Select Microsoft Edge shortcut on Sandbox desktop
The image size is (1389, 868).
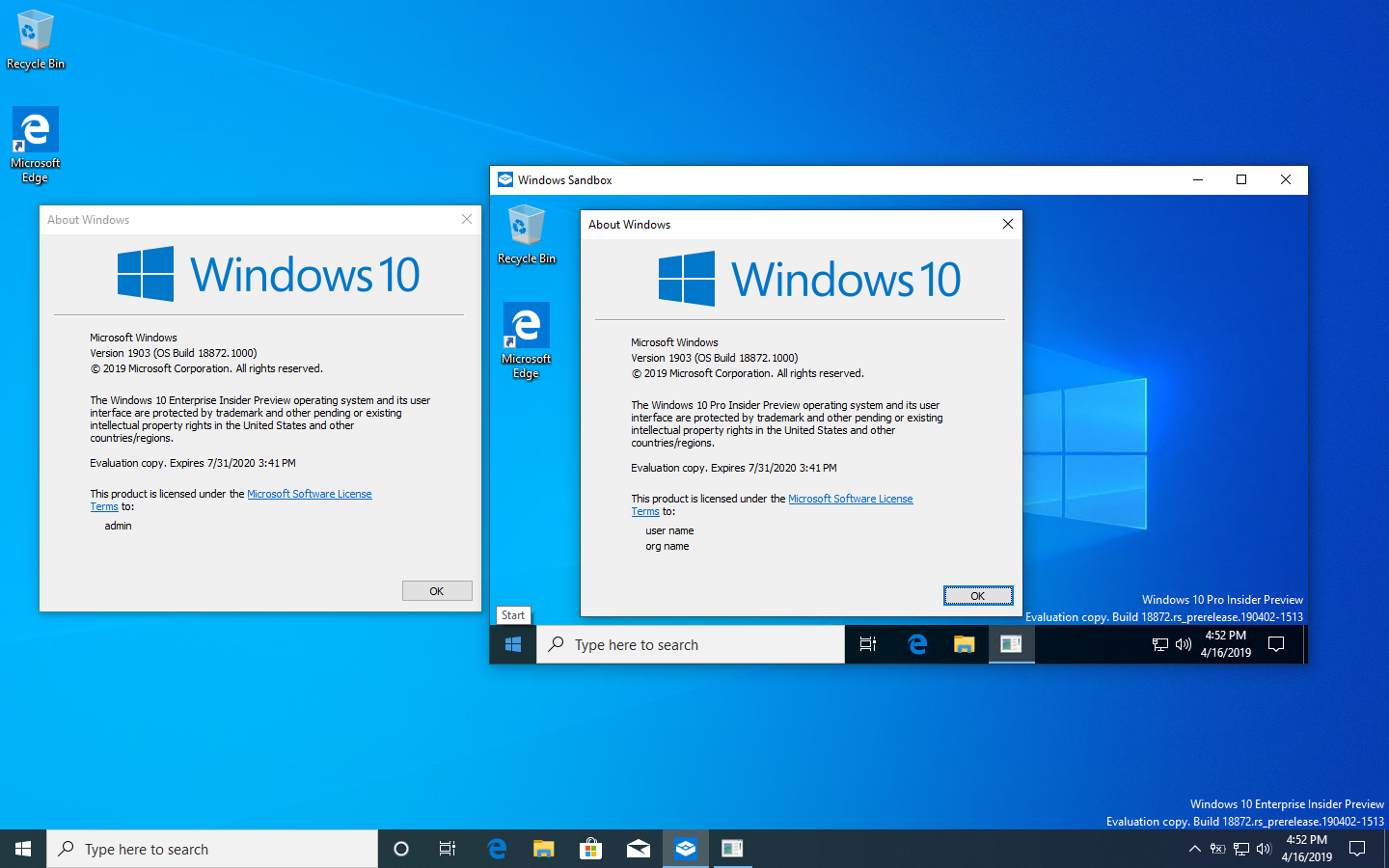point(527,340)
